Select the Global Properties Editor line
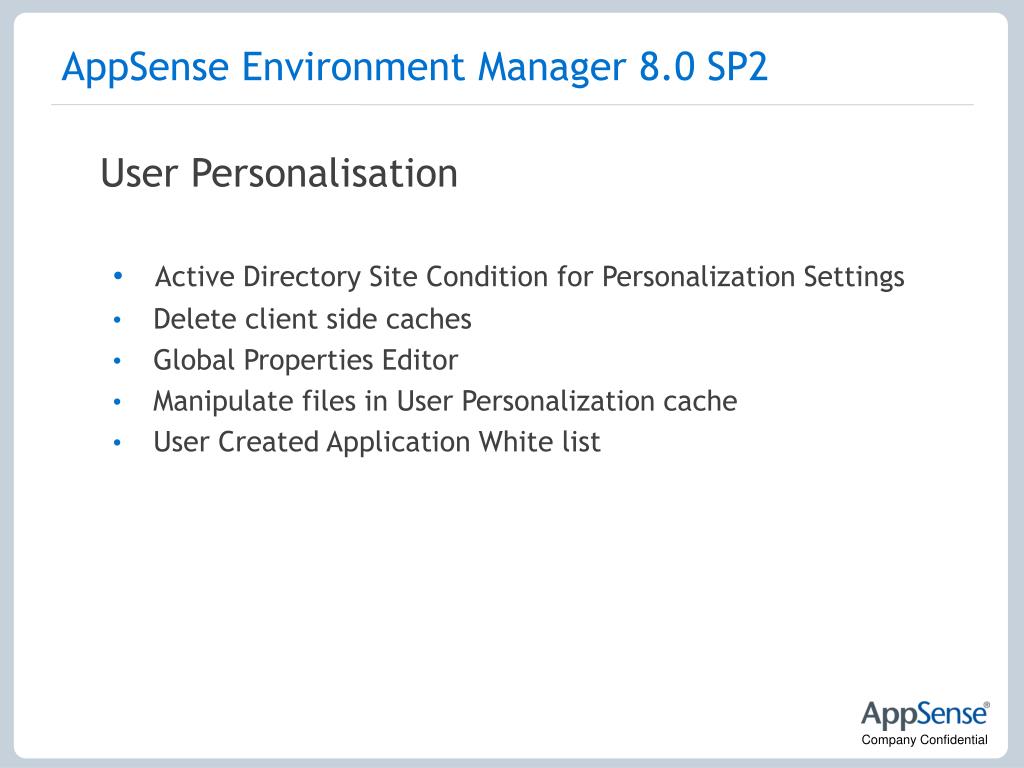This screenshot has height=768, width=1024. point(306,360)
